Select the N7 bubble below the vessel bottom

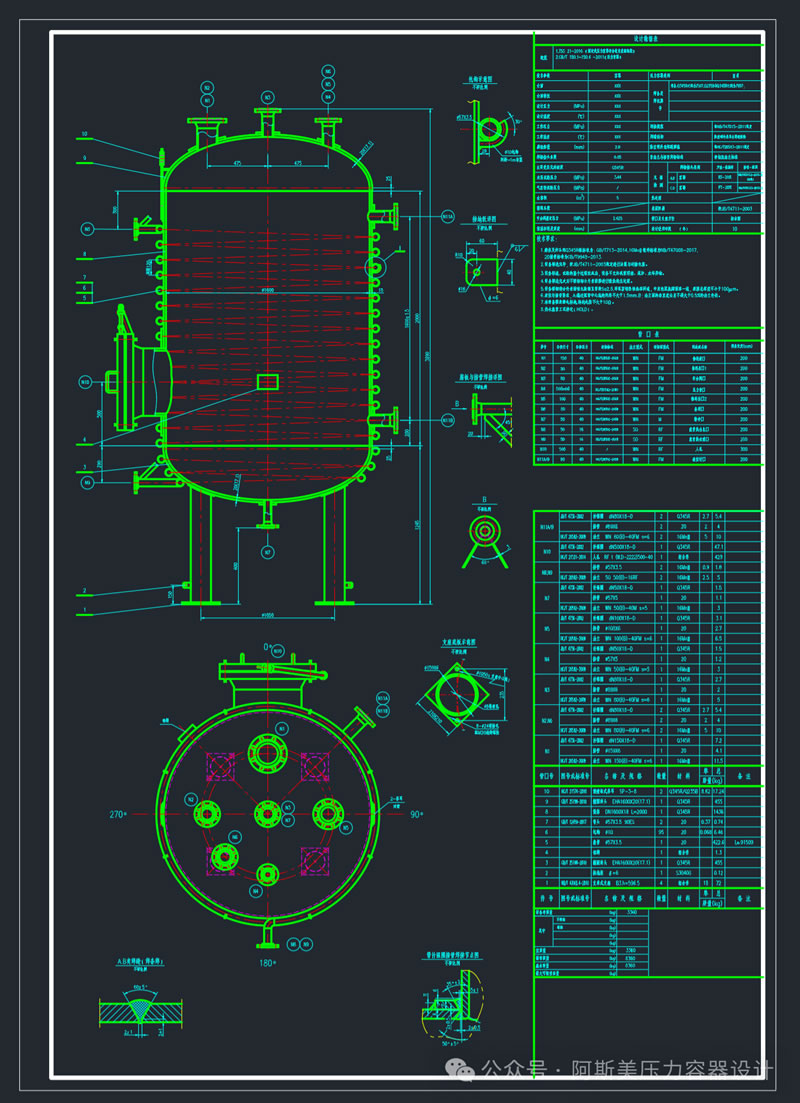[267, 551]
